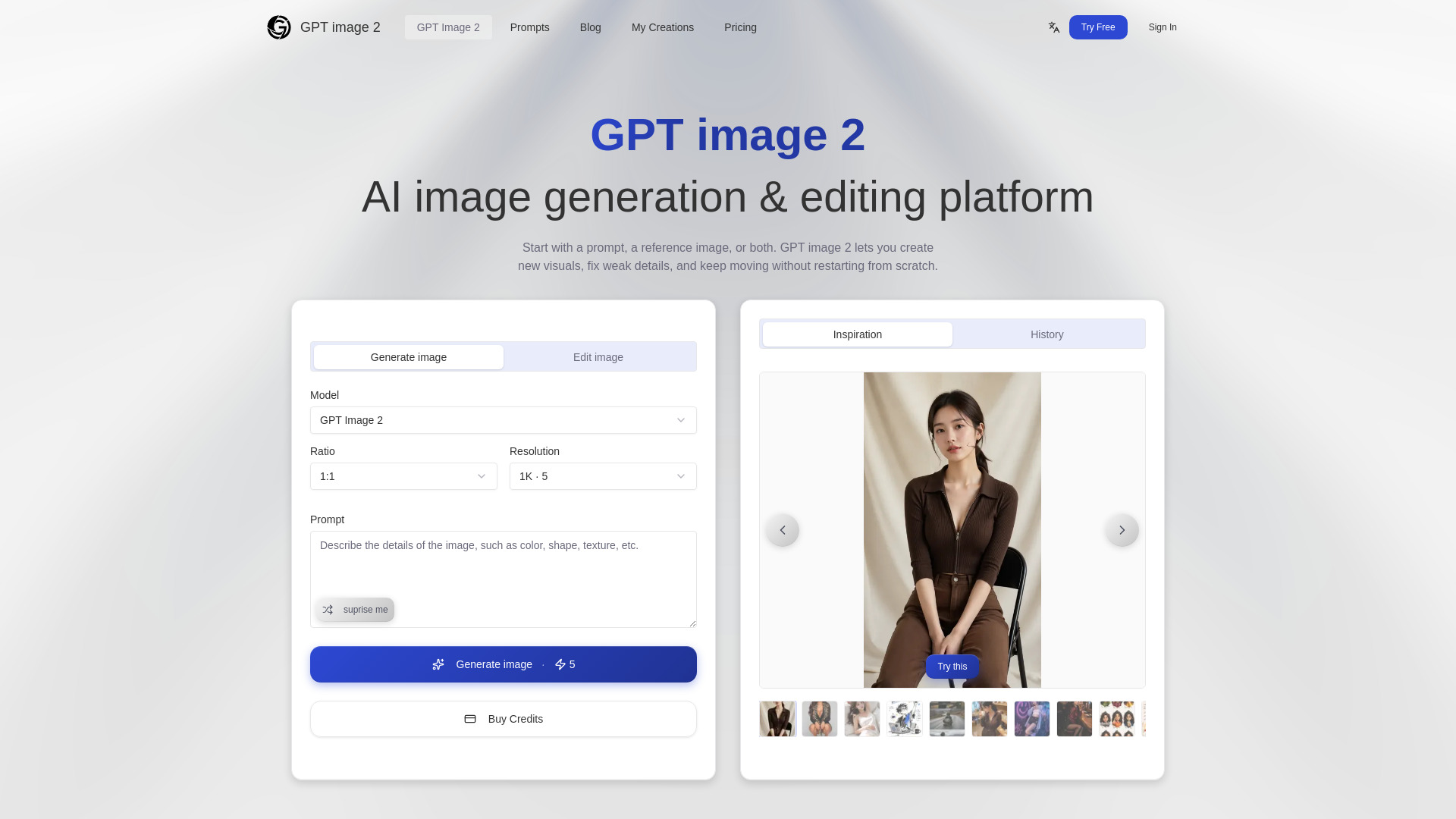Image resolution: width=1456 pixels, height=819 pixels.
Task: Open the language translation icon in header
Action: pyautogui.click(x=1053, y=27)
